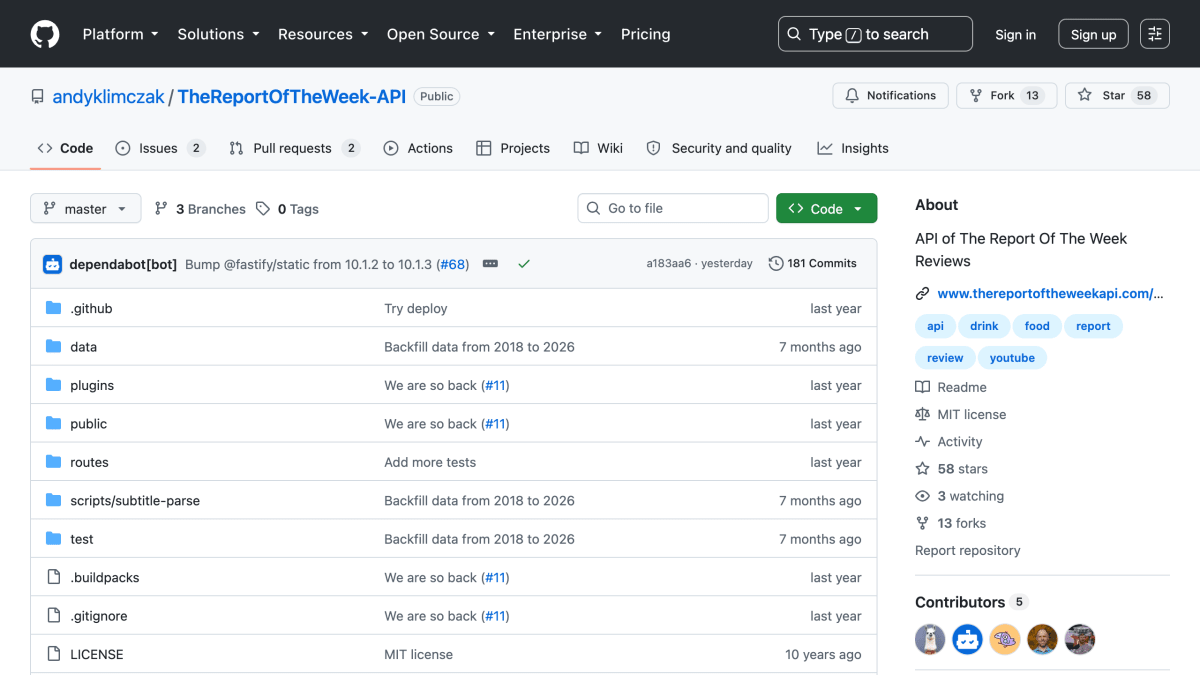Click the Notifications bell button
1200x675 pixels.
pyautogui.click(x=890, y=96)
